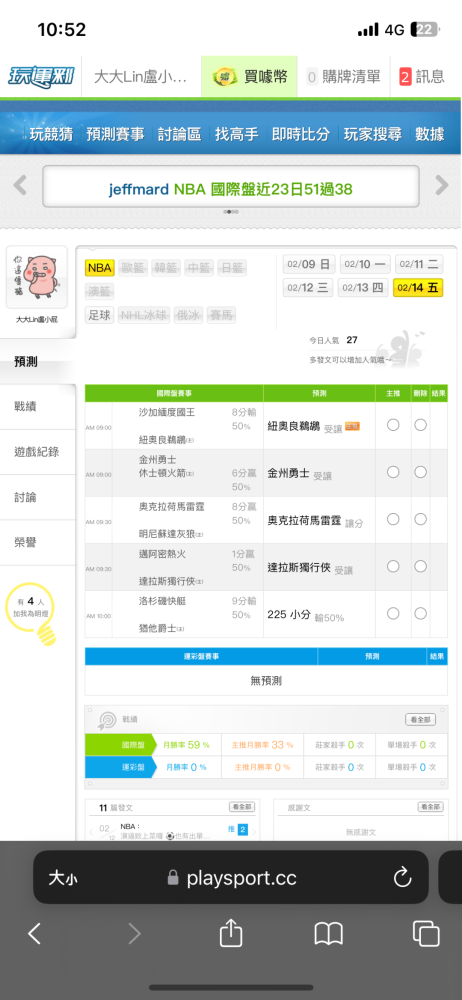This screenshot has height=1000, width=462.
Task: Go back with Safari back arrow
Action: tap(34, 934)
